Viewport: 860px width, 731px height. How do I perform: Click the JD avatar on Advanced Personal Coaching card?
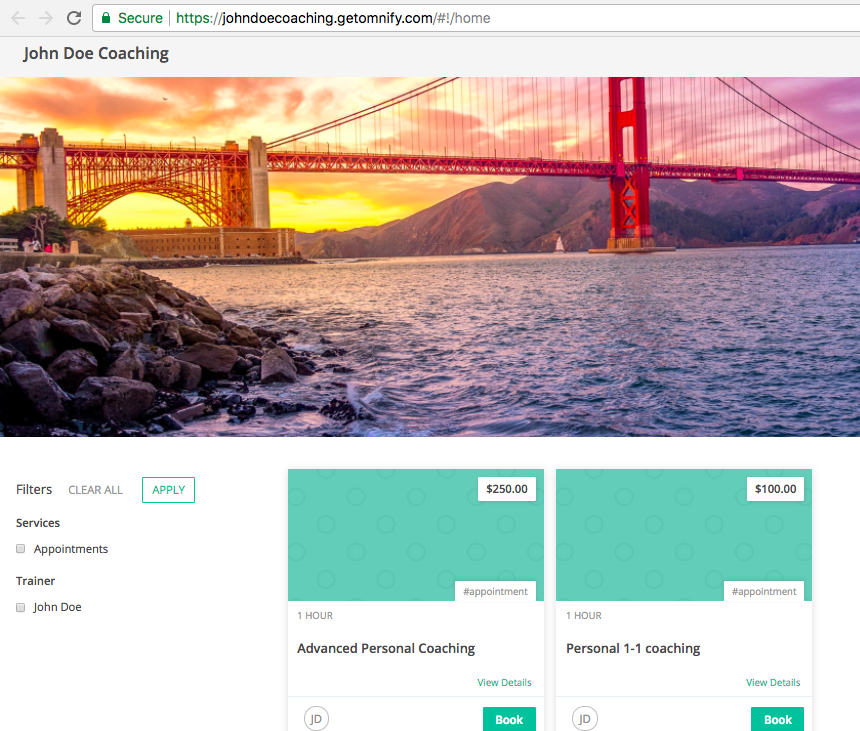316,718
